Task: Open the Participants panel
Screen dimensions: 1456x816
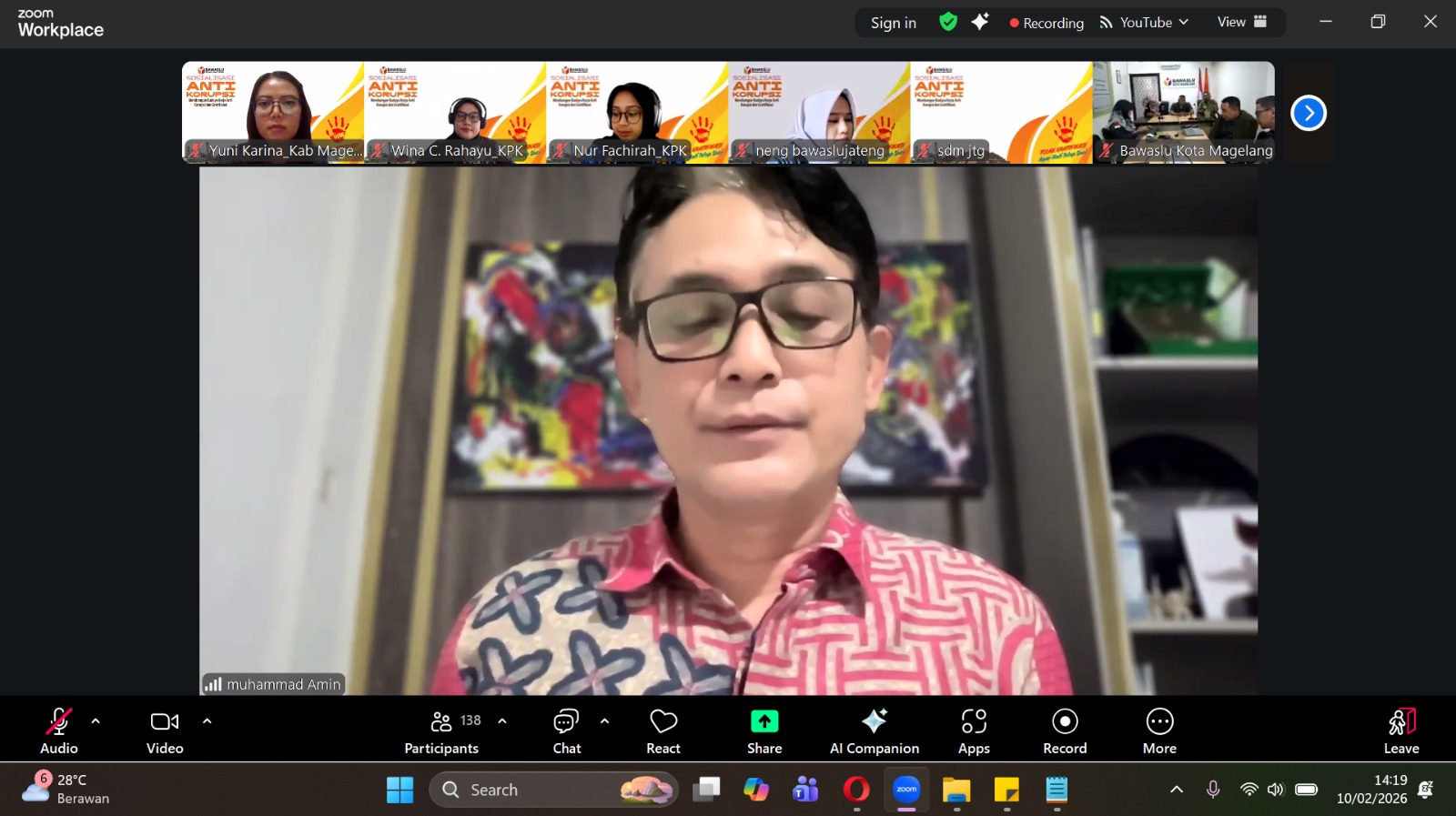Action: 442,730
